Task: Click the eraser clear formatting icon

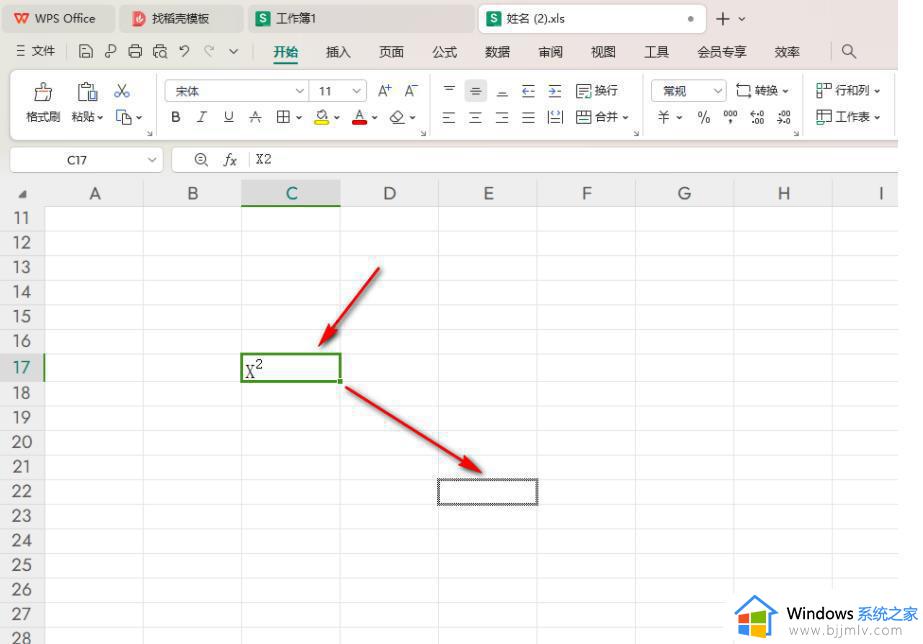Action: pos(397,117)
